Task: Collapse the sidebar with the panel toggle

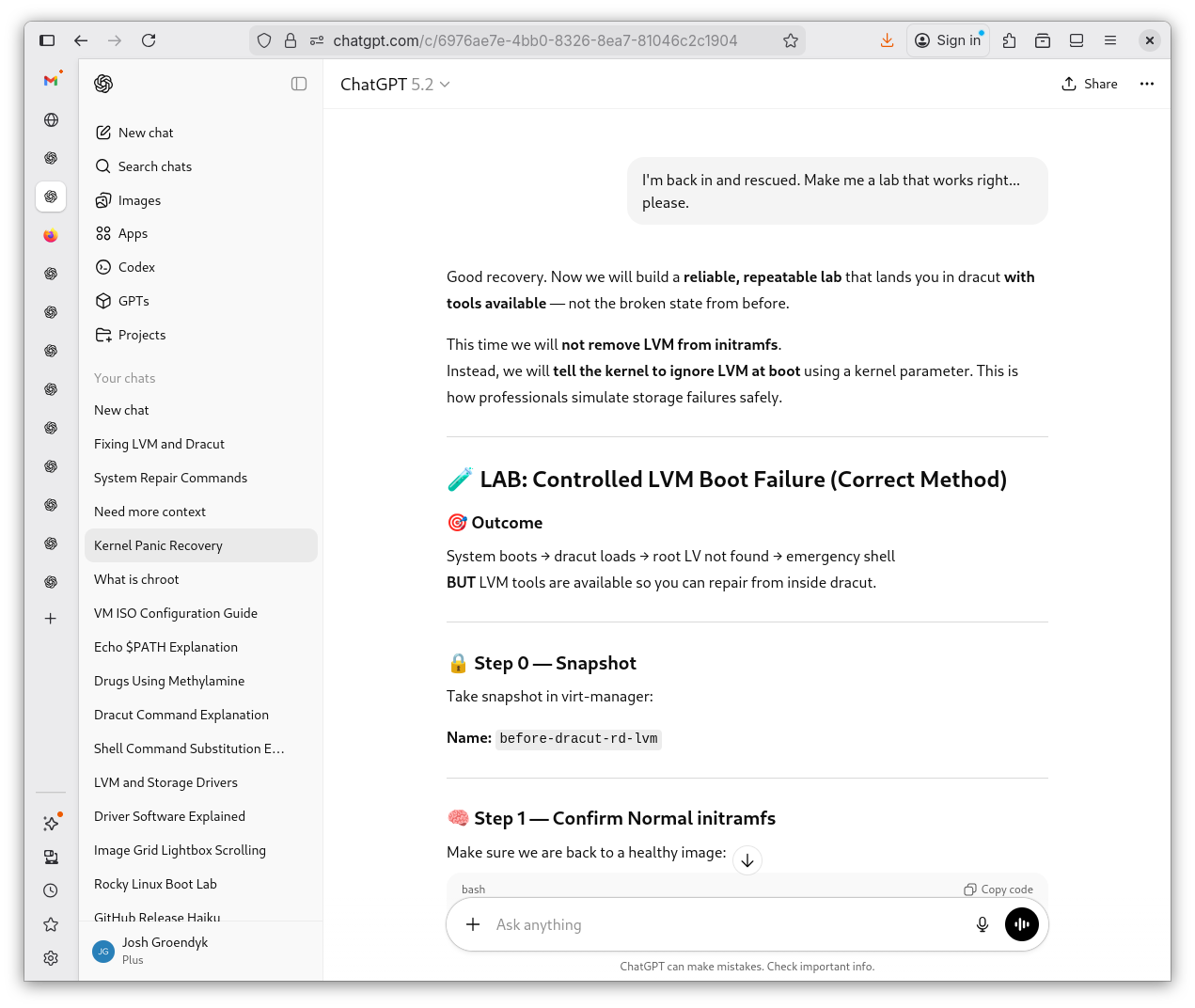Action: 299,84
